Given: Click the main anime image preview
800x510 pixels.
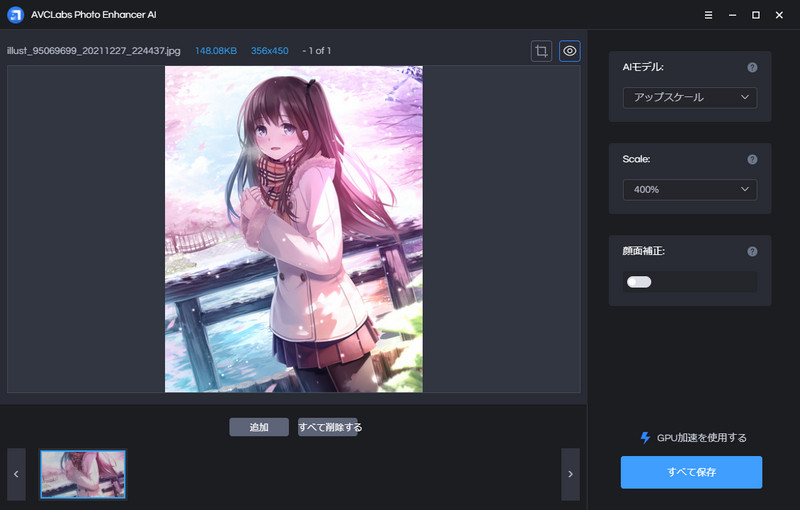Looking at the screenshot, I should (x=293, y=229).
